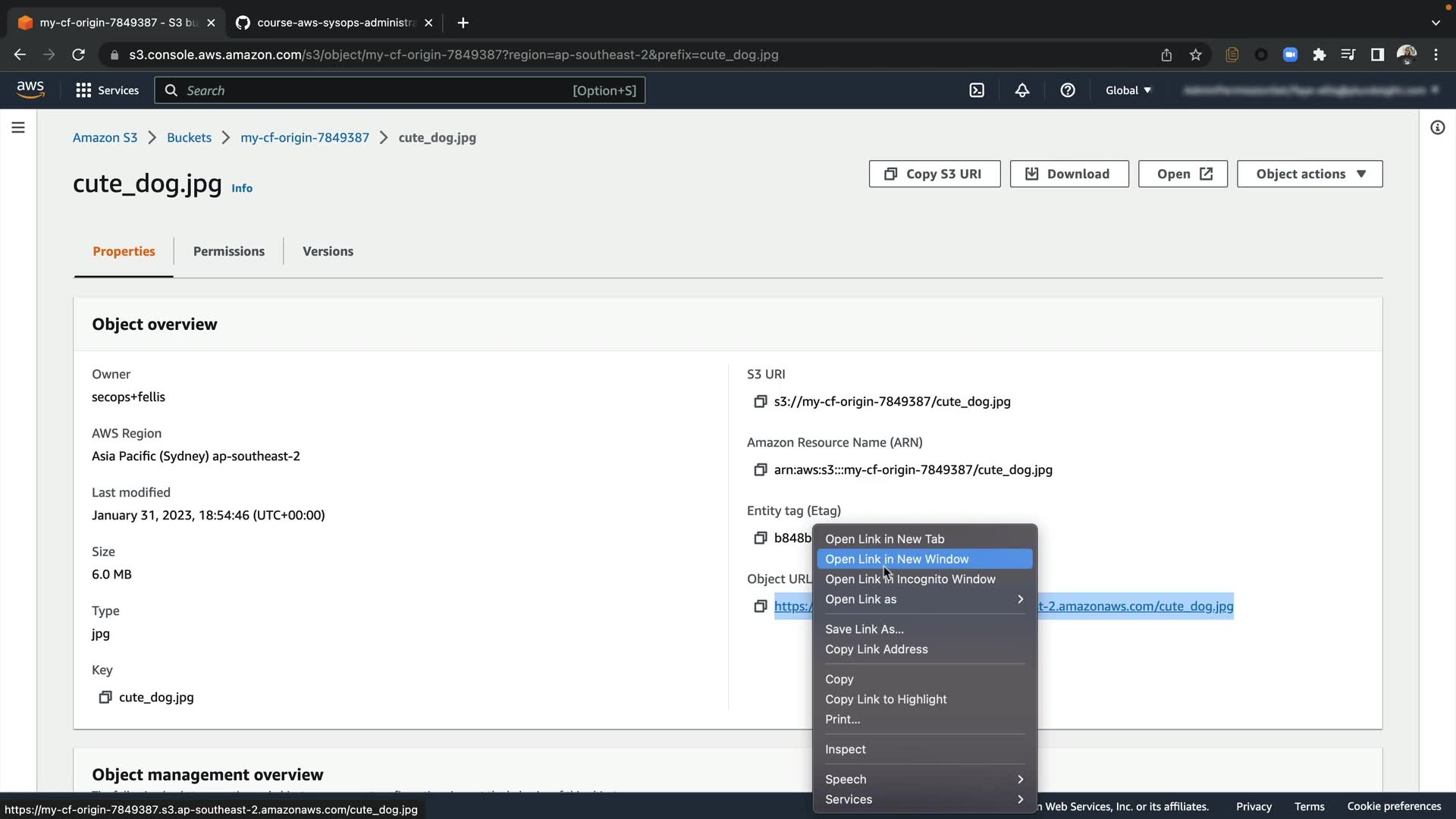The width and height of the screenshot is (1456, 819).
Task: Expand the Object actions dropdown
Action: point(1310,174)
